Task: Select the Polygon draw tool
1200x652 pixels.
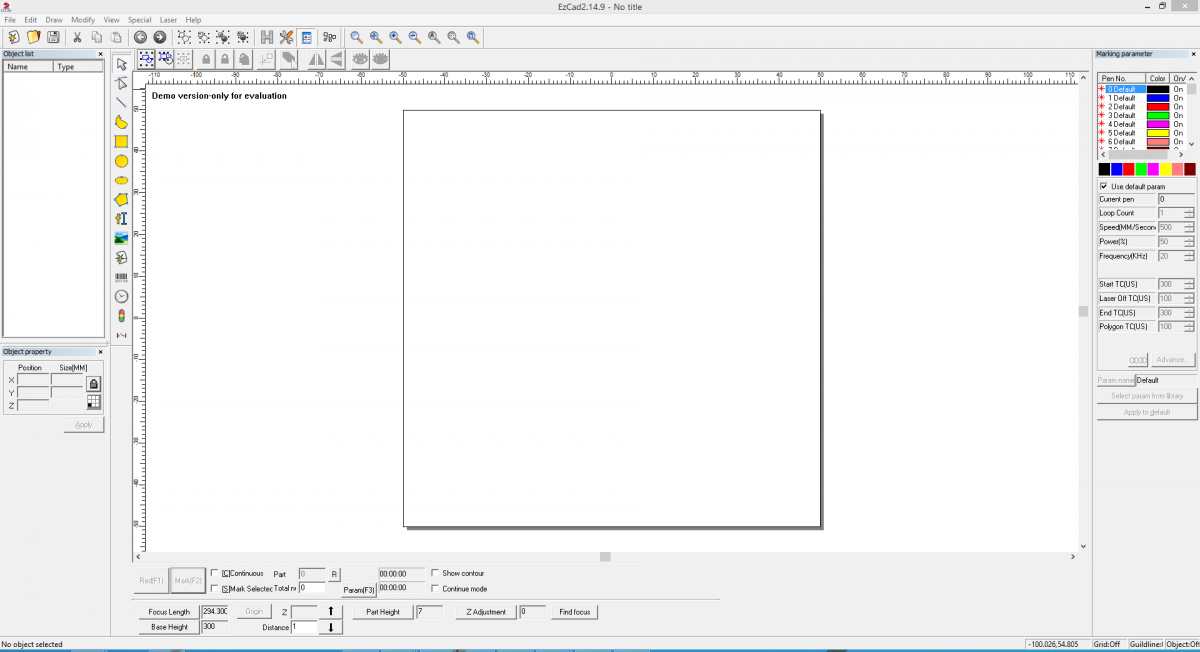Action: (121, 200)
